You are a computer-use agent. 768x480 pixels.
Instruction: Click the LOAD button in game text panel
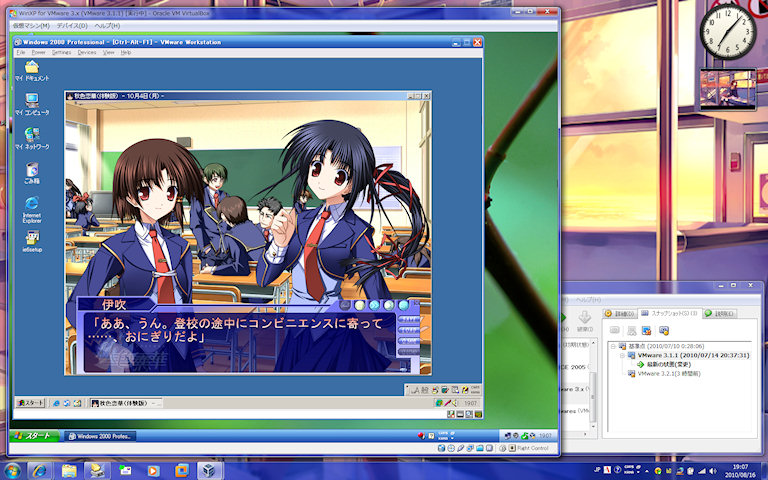click(x=409, y=330)
